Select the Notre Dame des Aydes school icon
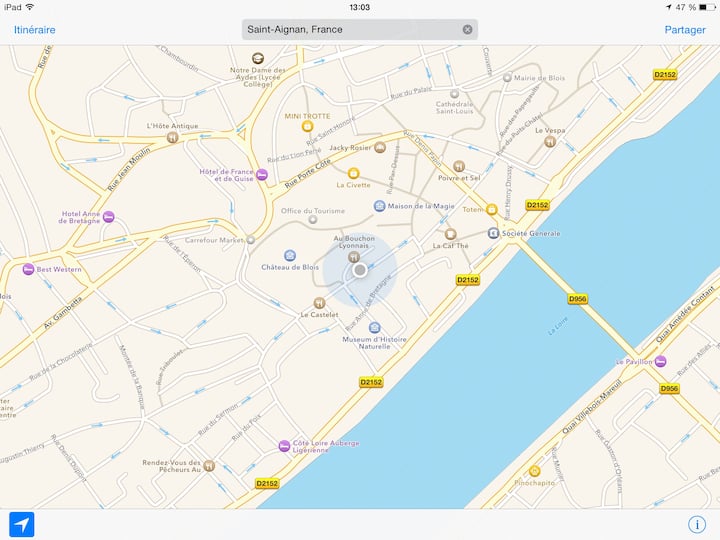Image resolution: width=720 pixels, height=540 pixels. coord(258,58)
